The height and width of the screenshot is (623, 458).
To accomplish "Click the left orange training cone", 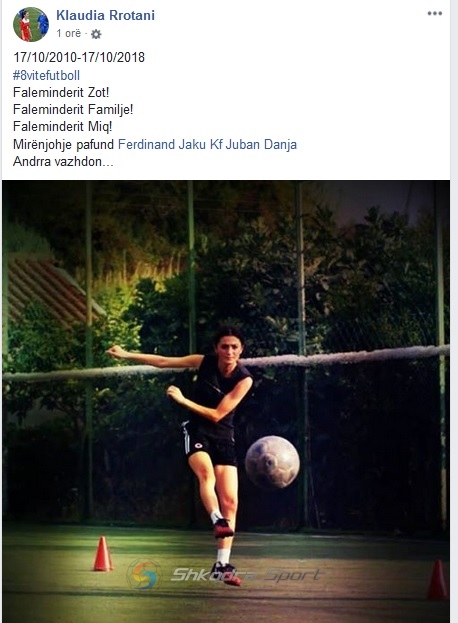I will coord(103,554).
